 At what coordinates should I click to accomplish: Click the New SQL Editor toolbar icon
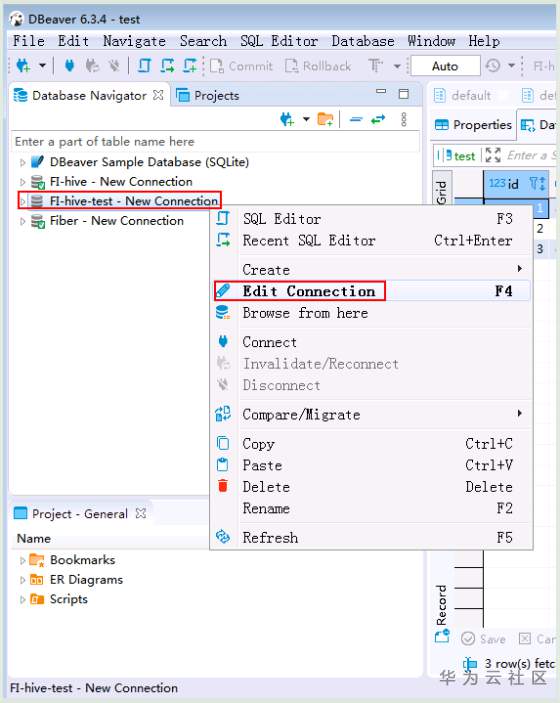tap(190, 66)
